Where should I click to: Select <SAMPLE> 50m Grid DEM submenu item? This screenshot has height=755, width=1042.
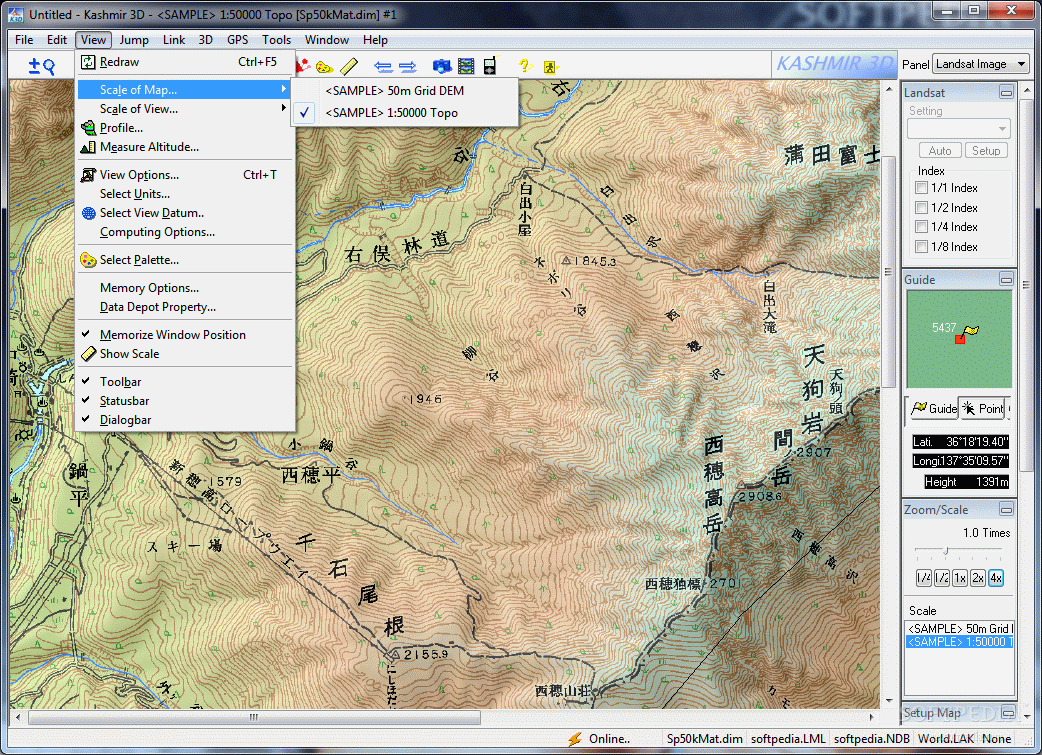pos(404,91)
